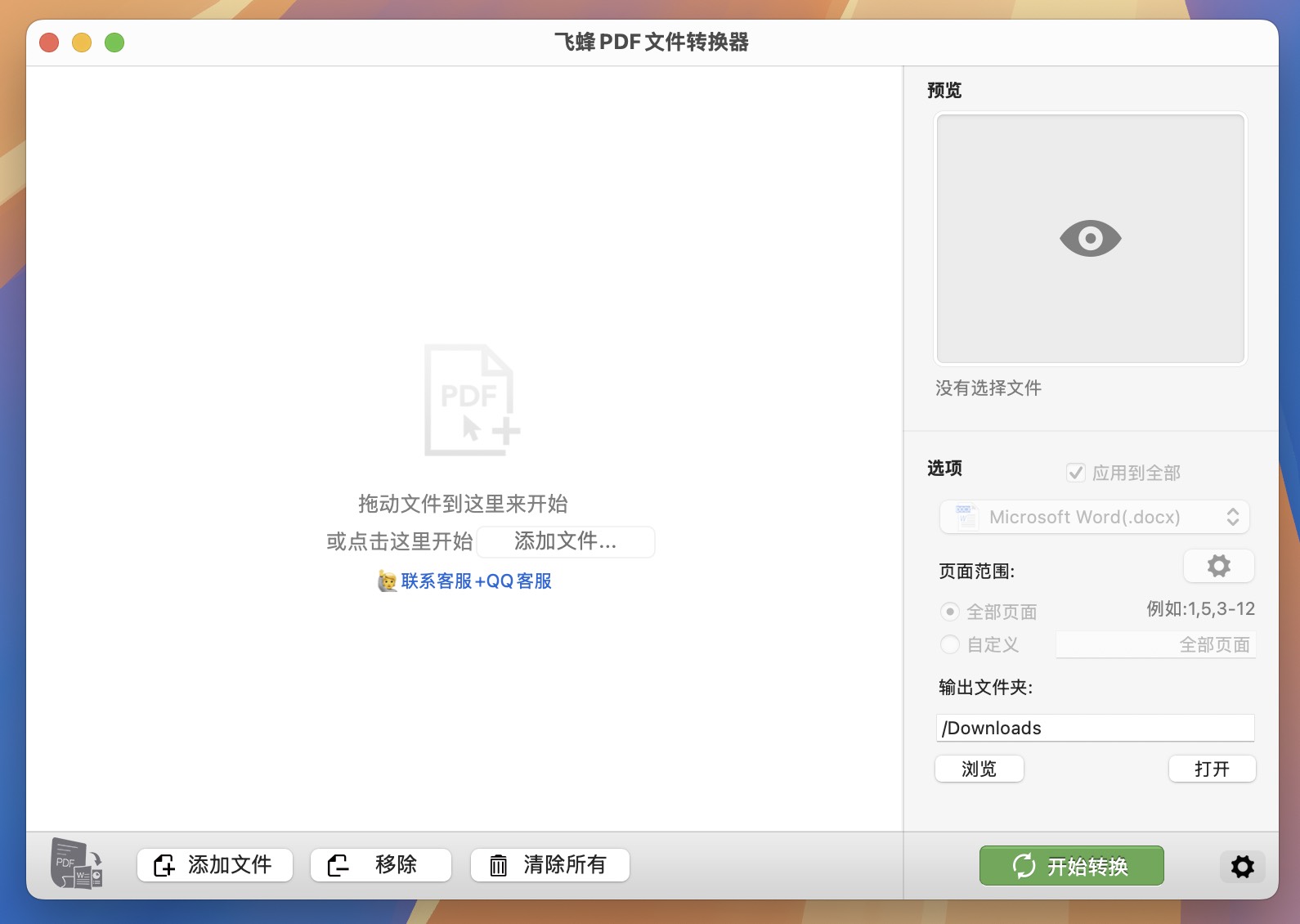Select the 全部页面 radio button
This screenshot has height=924, width=1300.
point(950,612)
